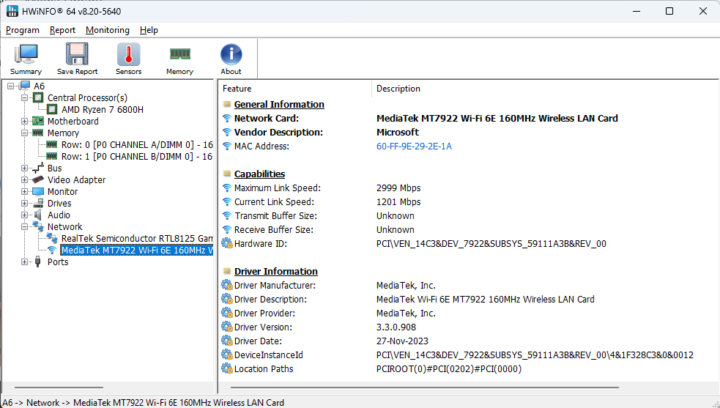Expand the Motherboard node

[24, 121]
